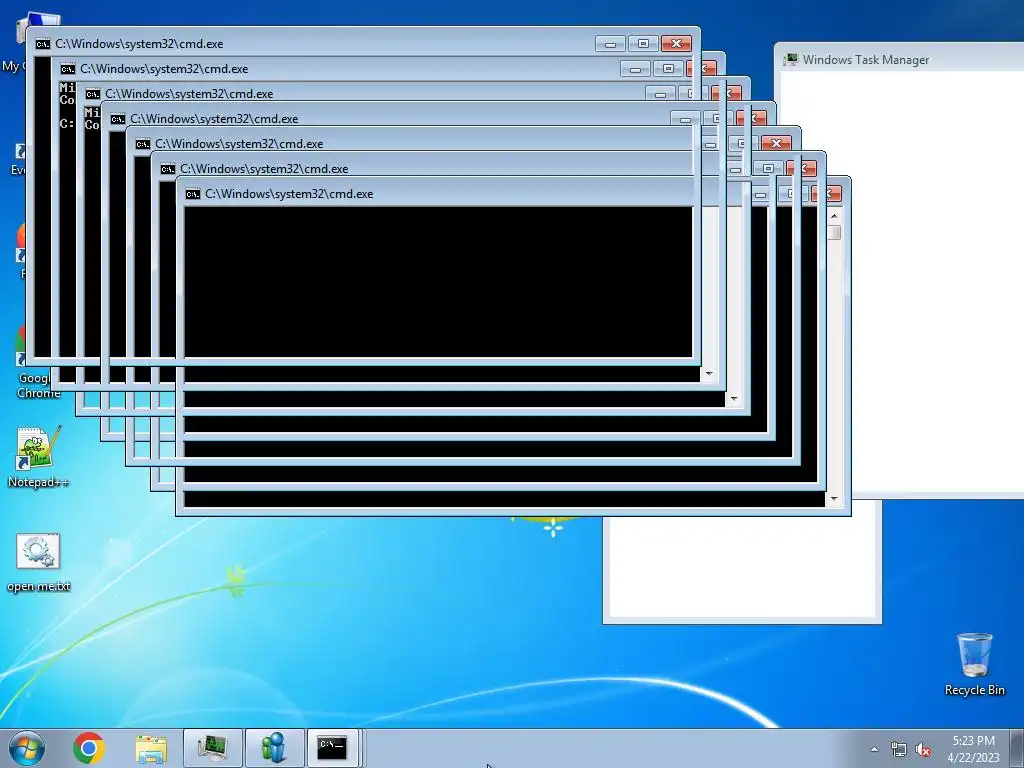Open Windows Explorer from the taskbar
This screenshot has width=1024, height=768.
pos(151,748)
